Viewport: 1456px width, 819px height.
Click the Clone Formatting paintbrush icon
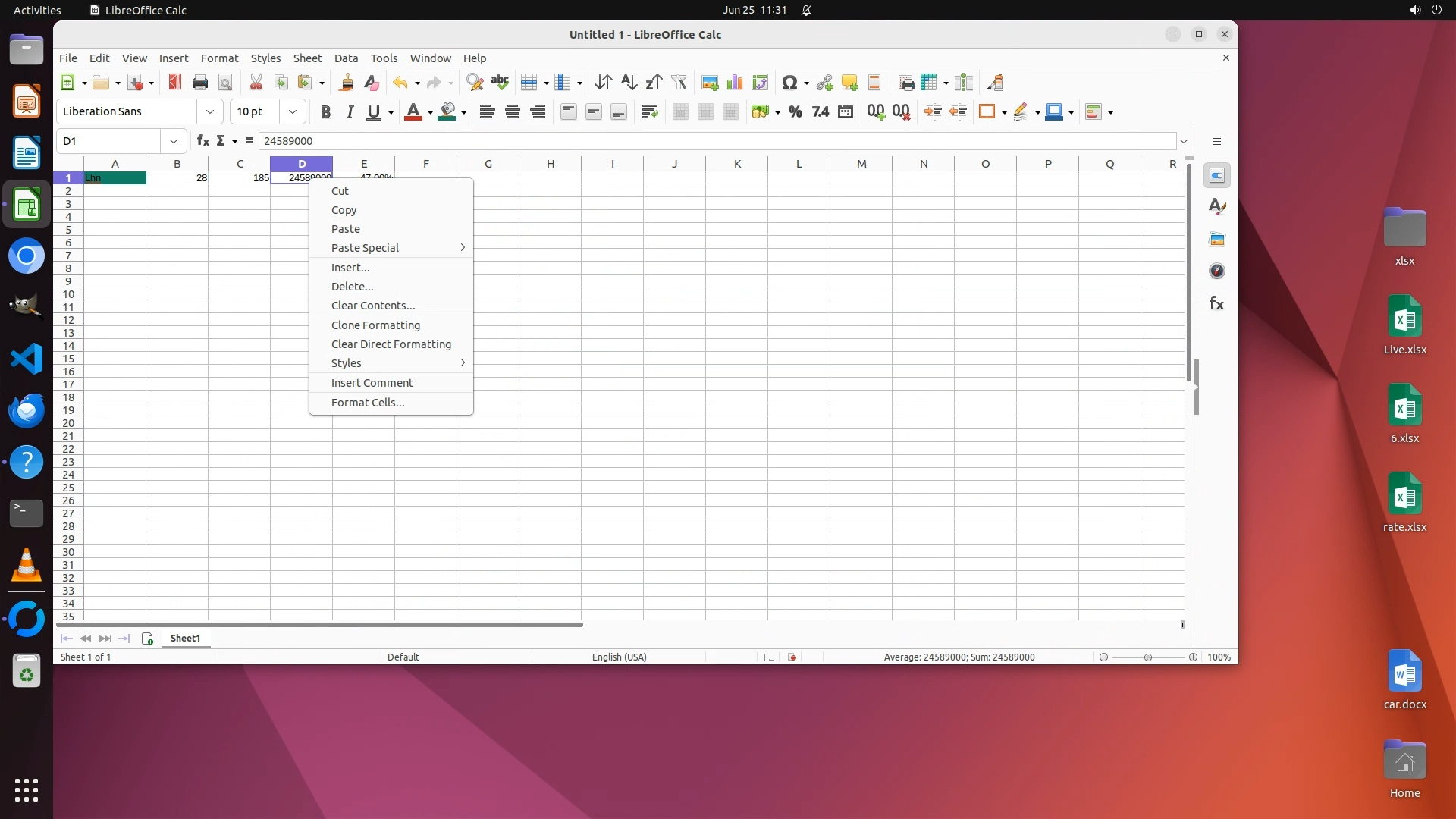pos(347,83)
